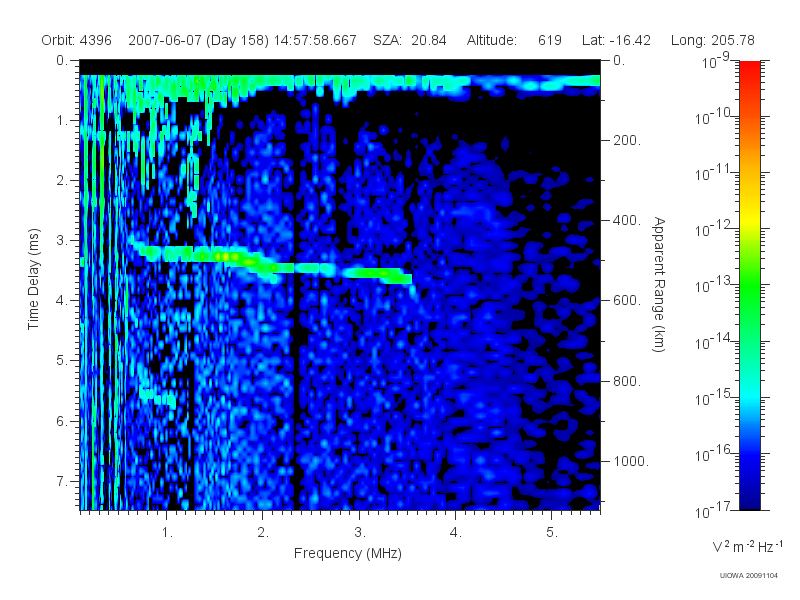Click the 'Apparent Range (km)' axis label
Image resolution: width=800 pixels, height=600 pixels.
click(x=659, y=284)
